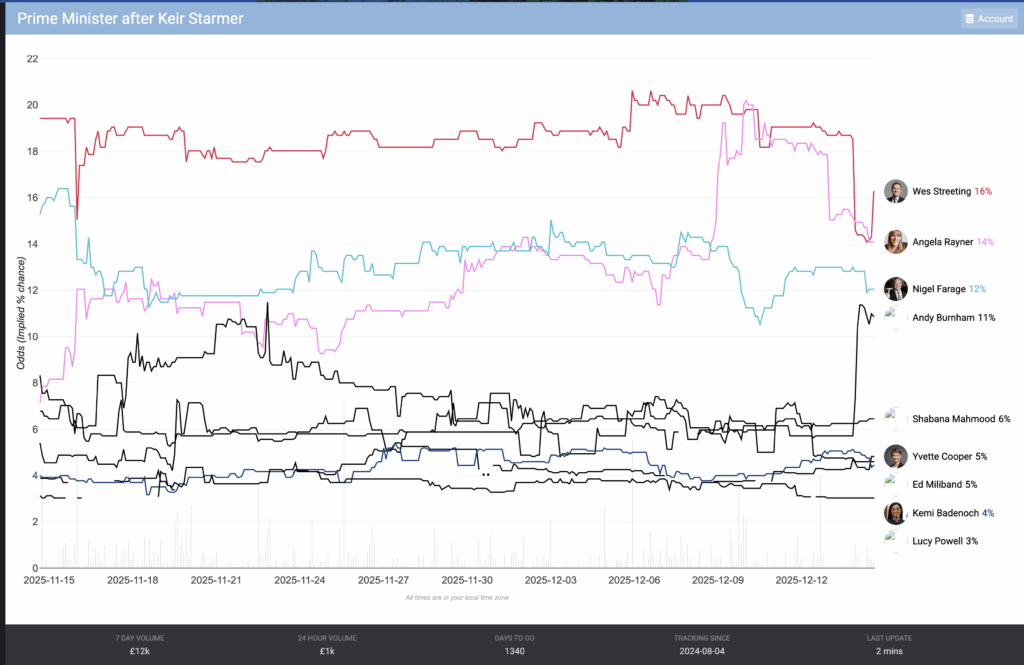Click the 'Prime Minister after Keir Starmer' title
Image resolution: width=1024 pixels, height=665 pixels.
point(130,18)
